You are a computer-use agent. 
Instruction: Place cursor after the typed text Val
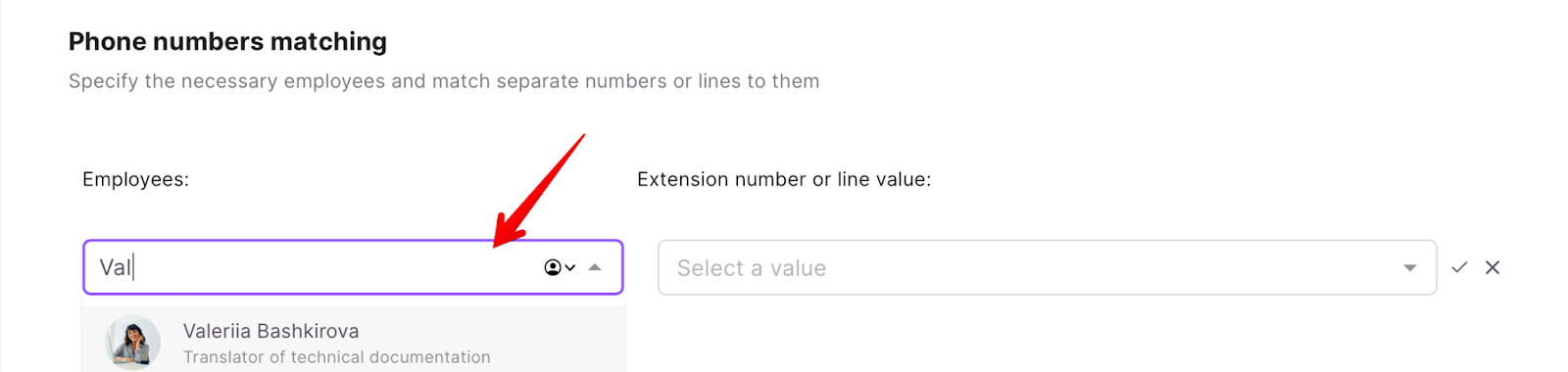coord(132,267)
